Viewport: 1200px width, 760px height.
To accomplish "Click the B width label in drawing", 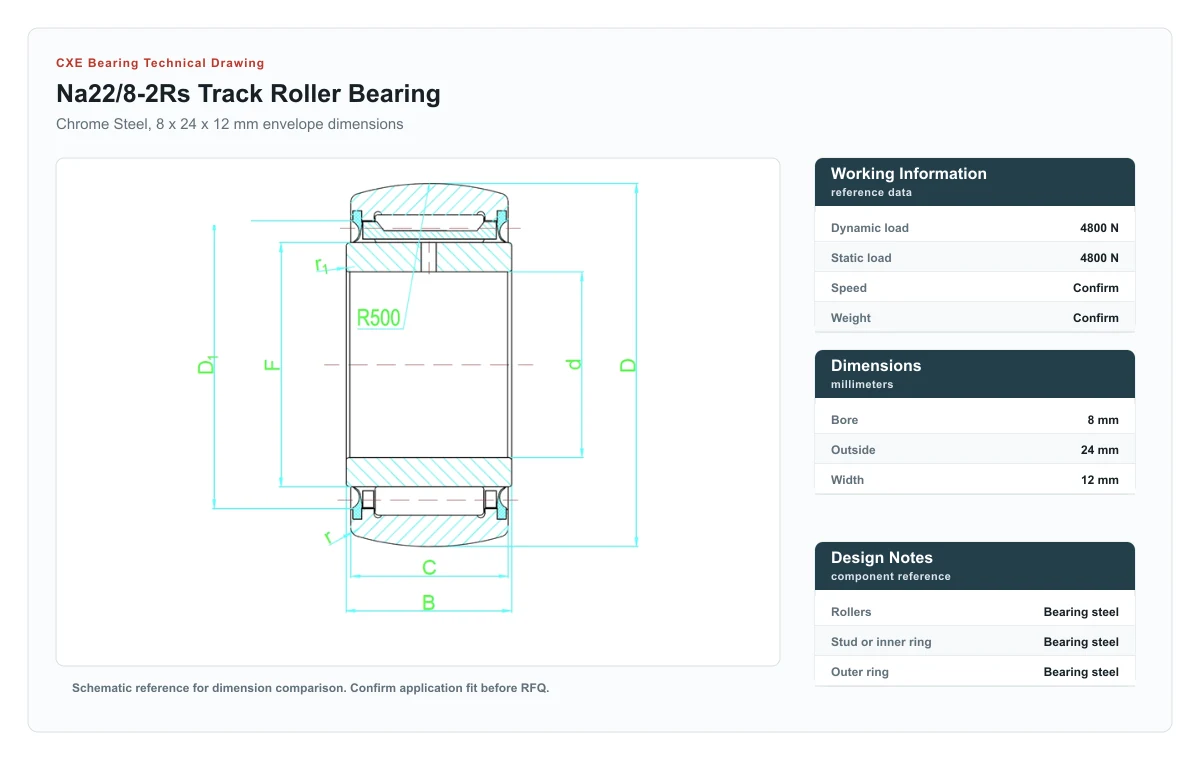I will tap(428, 603).
